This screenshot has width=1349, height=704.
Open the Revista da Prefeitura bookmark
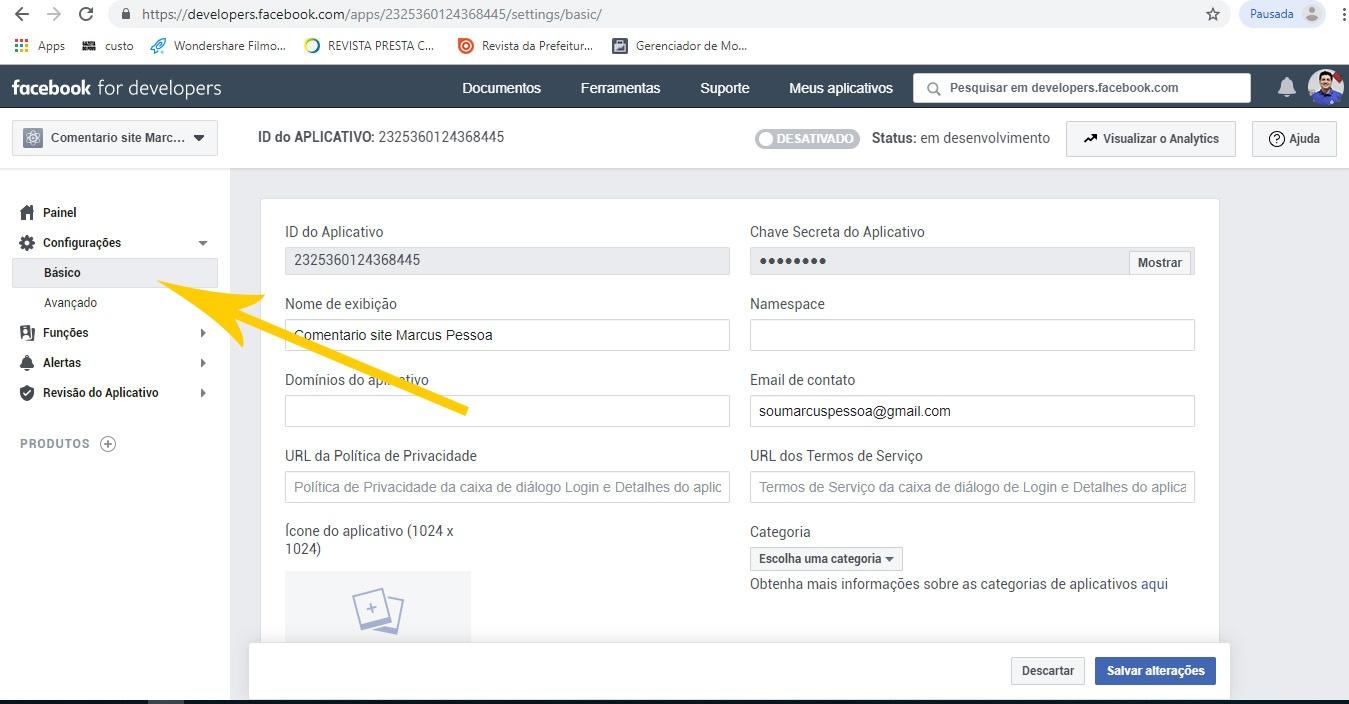click(525, 45)
